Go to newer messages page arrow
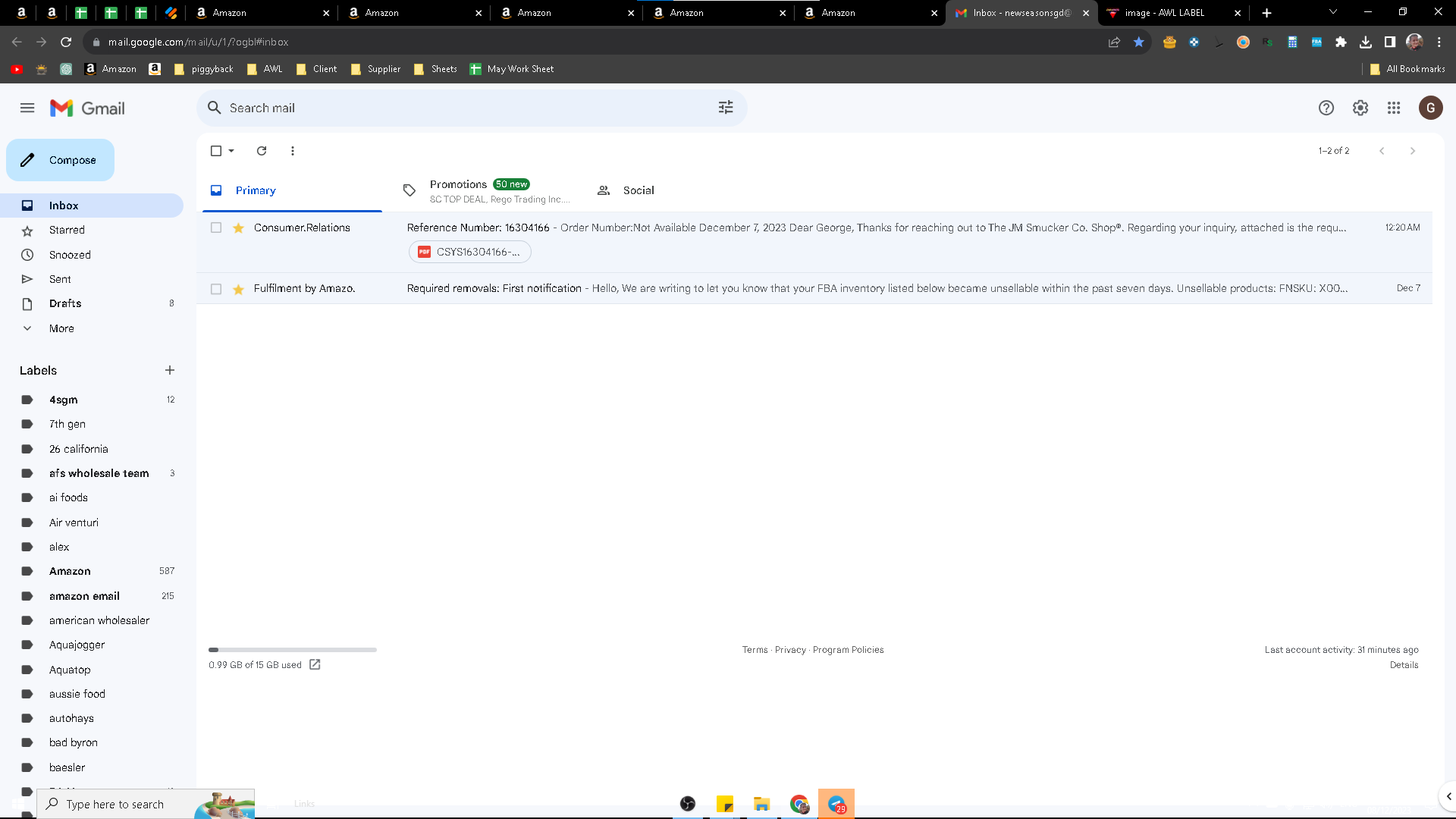Viewport: 1456px width, 819px height. [x=1382, y=151]
